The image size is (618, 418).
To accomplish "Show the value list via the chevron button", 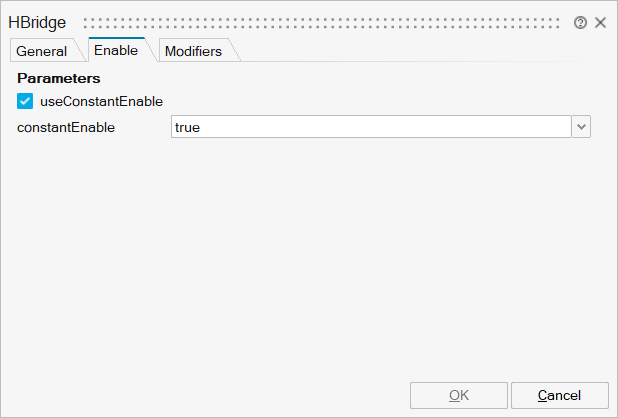I will [x=581, y=127].
